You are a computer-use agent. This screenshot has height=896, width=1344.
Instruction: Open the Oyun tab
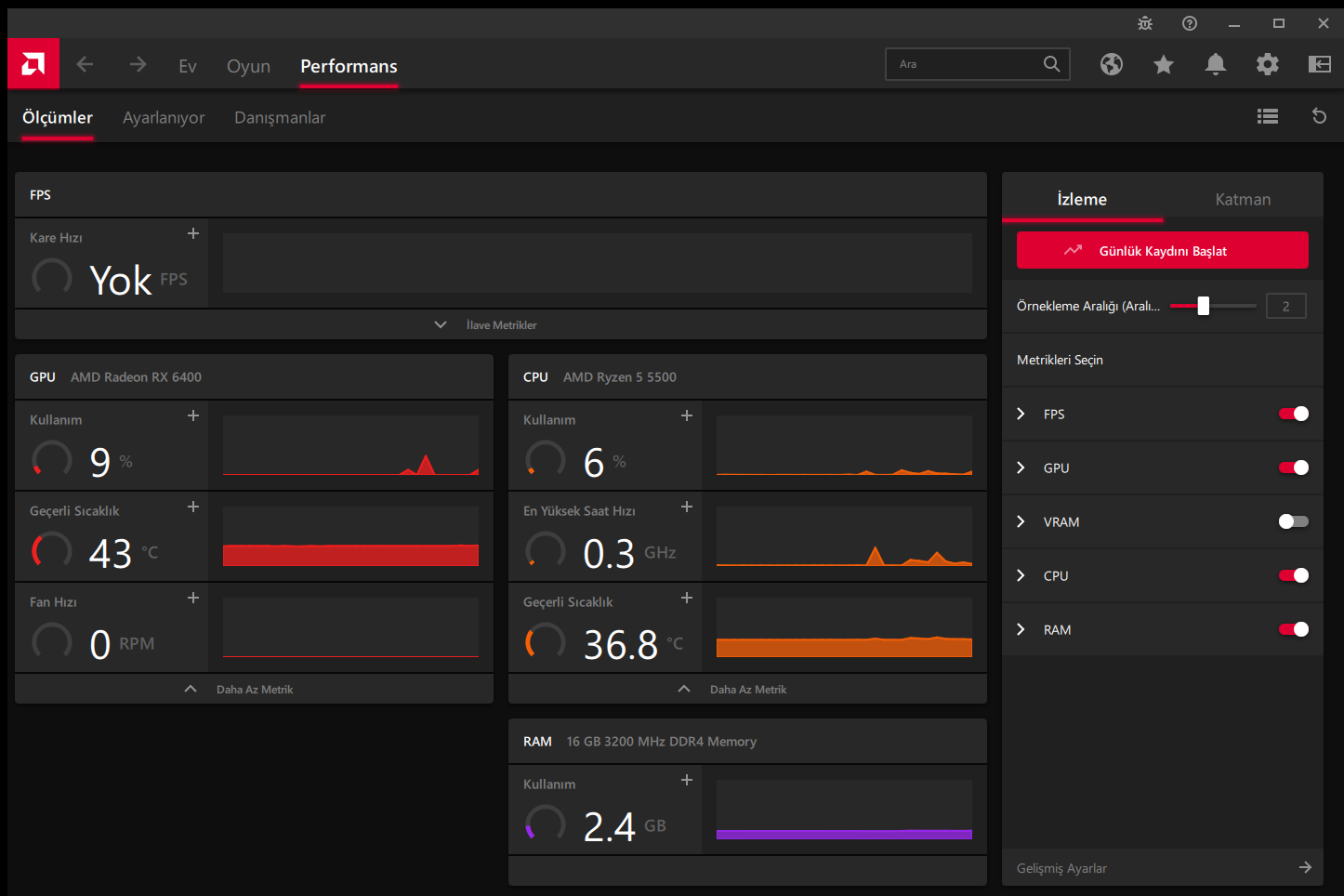click(x=248, y=66)
